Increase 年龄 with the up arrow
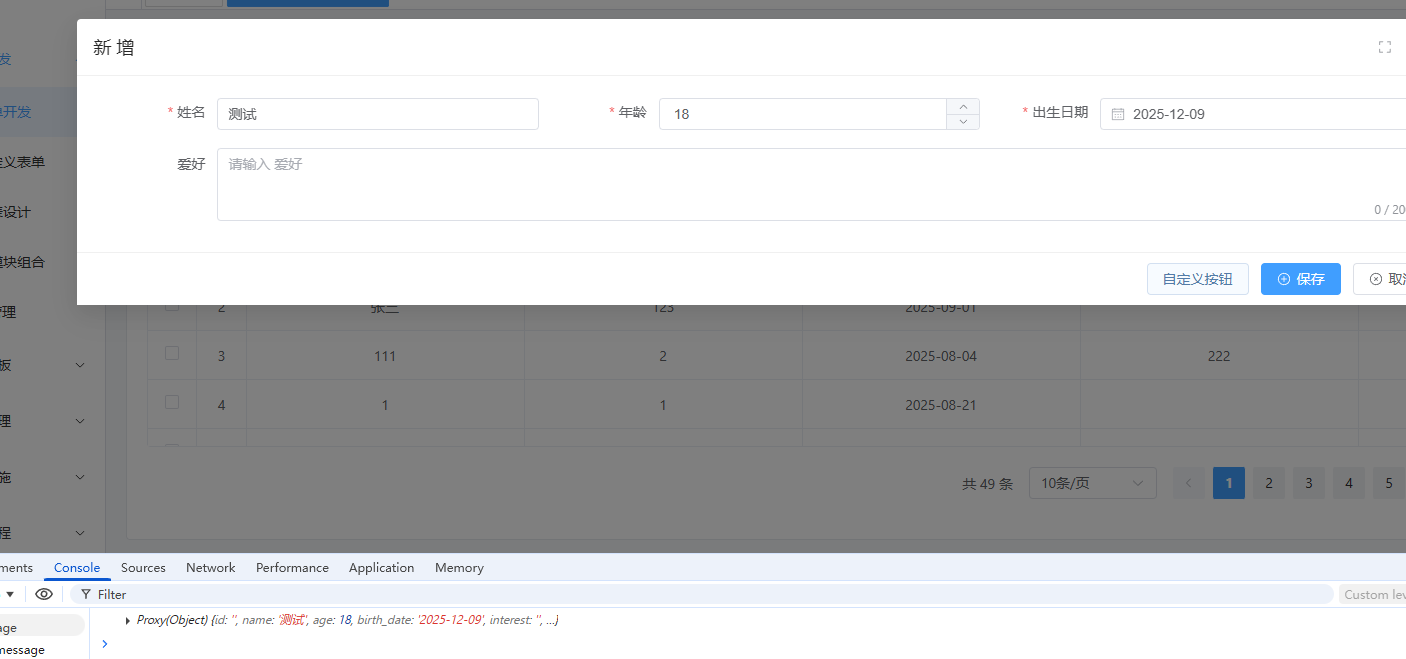1406x659 pixels. (x=962, y=106)
